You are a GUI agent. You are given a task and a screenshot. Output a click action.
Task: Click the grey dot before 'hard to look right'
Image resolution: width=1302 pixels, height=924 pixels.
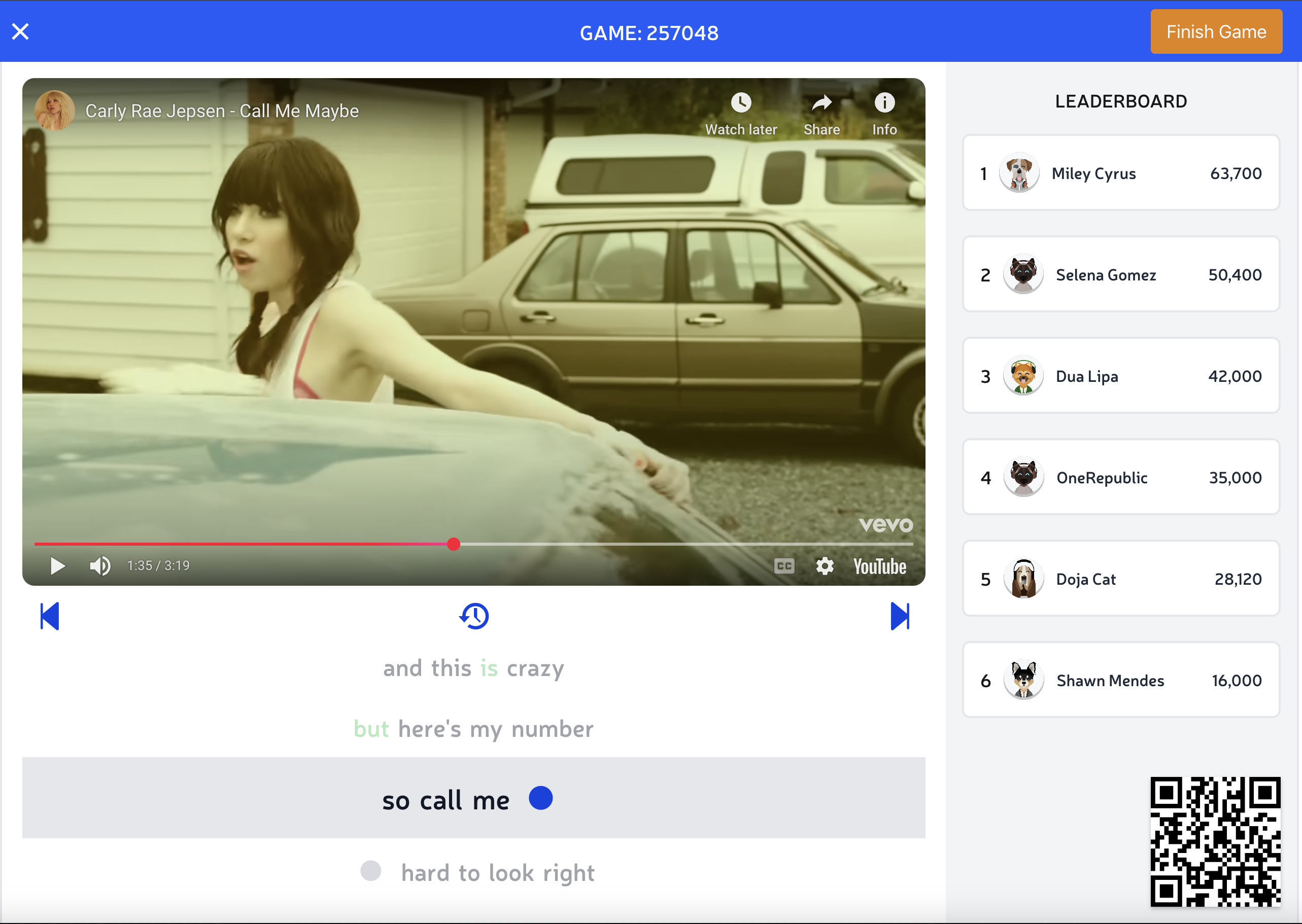point(370,871)
